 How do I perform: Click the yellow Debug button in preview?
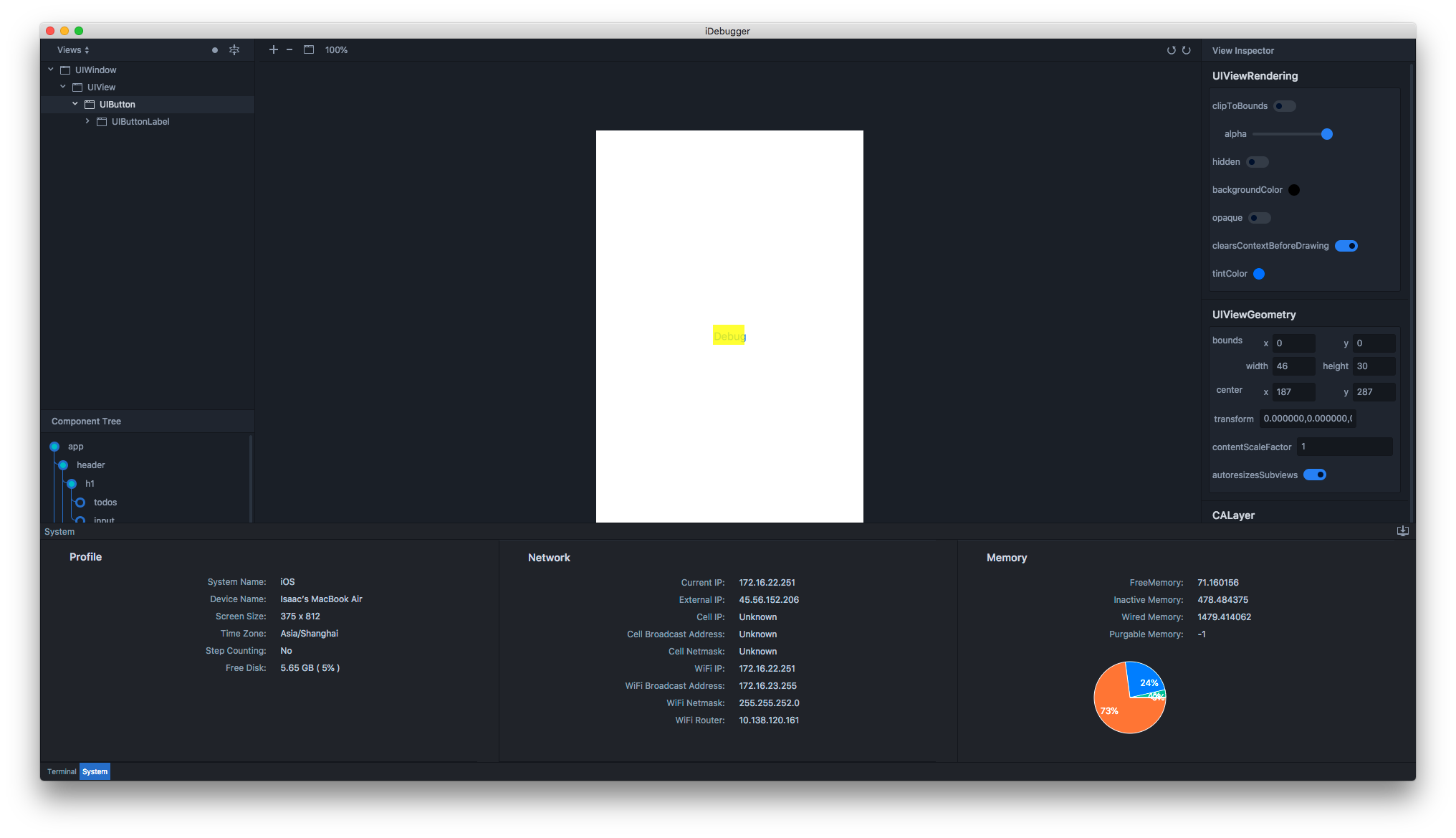coord(729,335)
